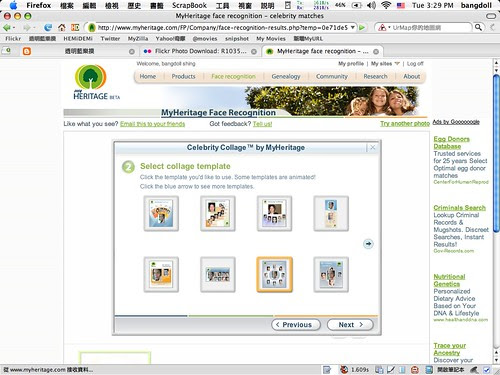The image size is (500, 375).
Task: Select the first collage template thumbnail
Action: tap(161, 214)
